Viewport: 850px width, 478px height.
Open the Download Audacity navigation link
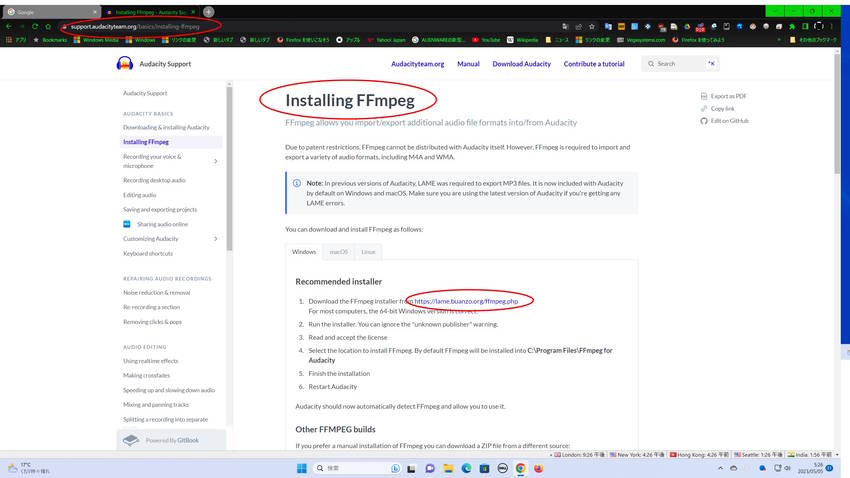[x=521, y=64]
